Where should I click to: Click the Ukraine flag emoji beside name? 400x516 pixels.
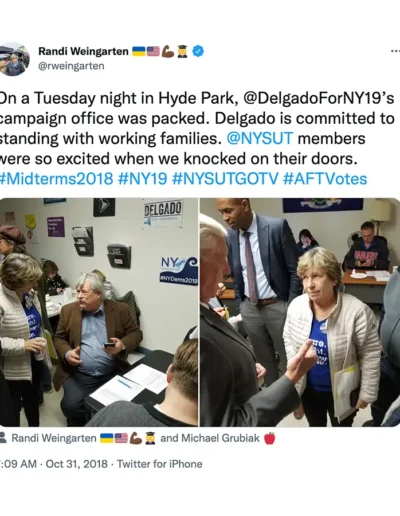click(139, 51)
